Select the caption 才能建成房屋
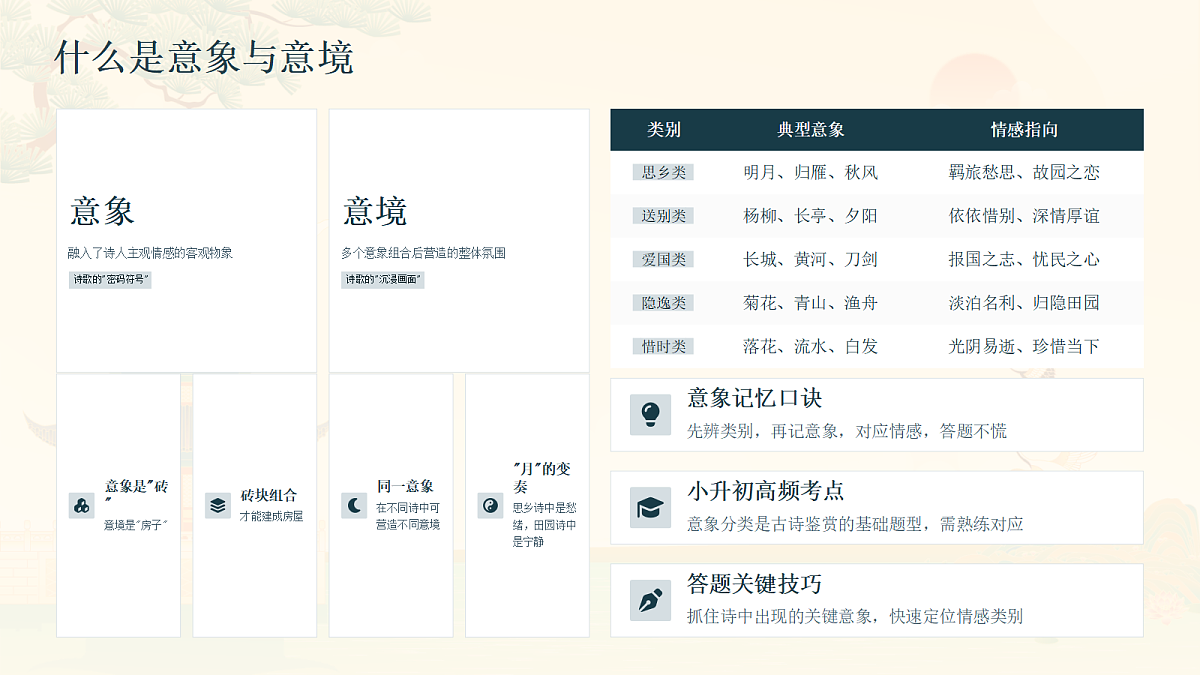The image size is (1200, 675). tap(271, 516)
